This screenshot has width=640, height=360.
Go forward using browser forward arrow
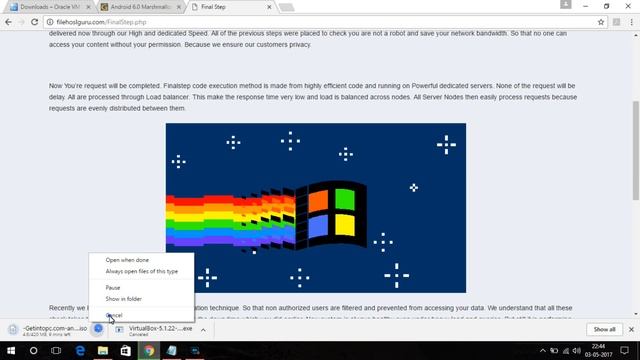pos(21,22)
